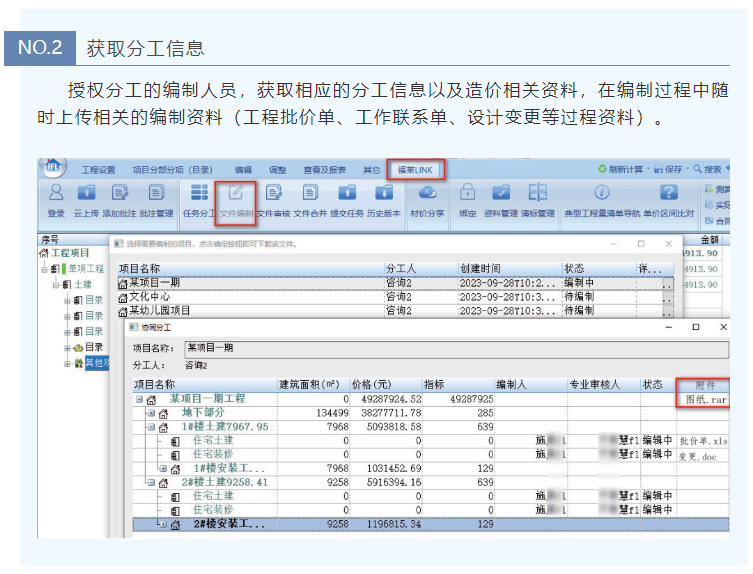The width and height of the screenshot is (753, 574).
Task: Expand the 地下部分 node
Action: coord(151,413)
